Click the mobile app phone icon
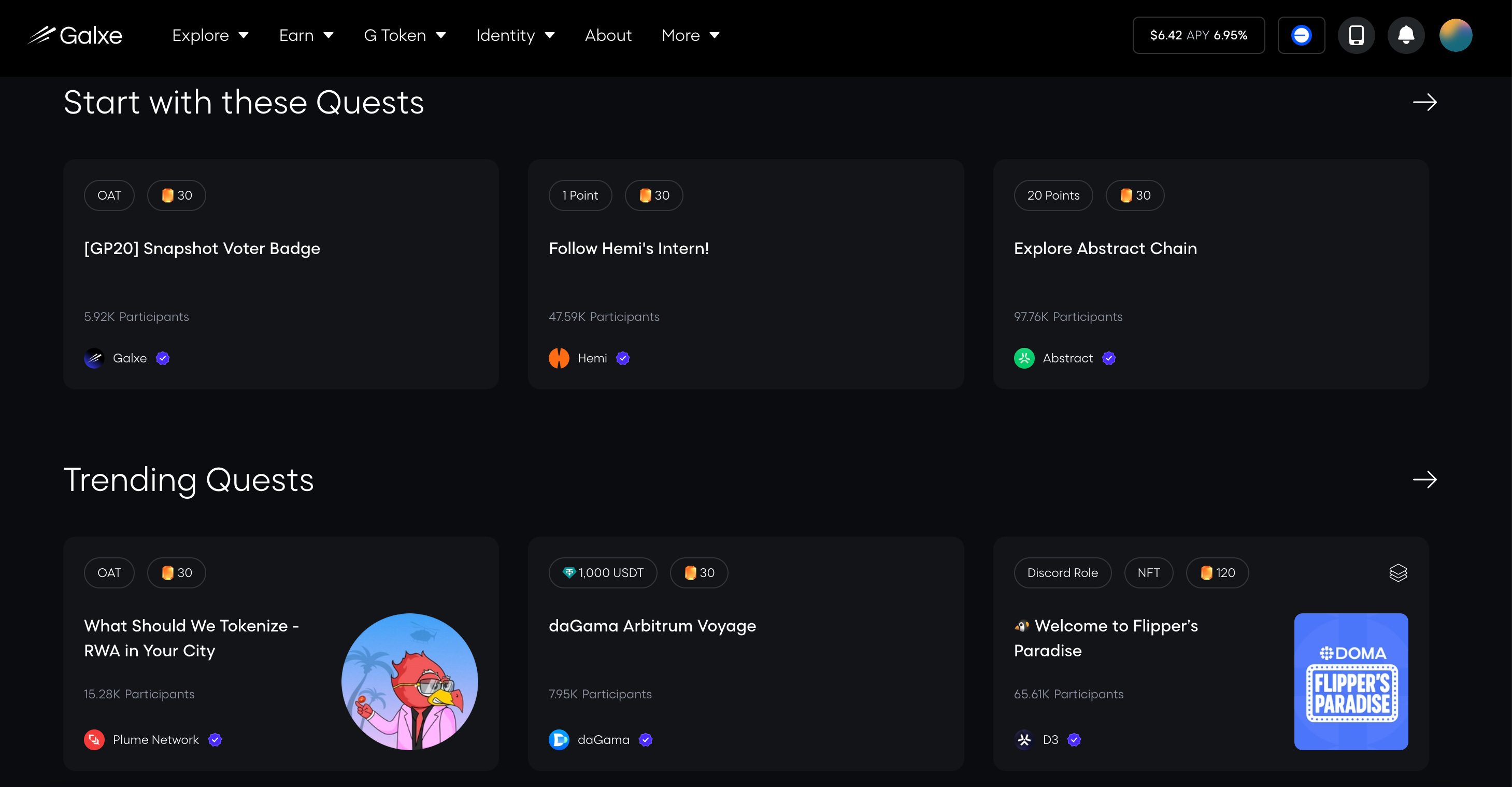 click(1356, 35)
